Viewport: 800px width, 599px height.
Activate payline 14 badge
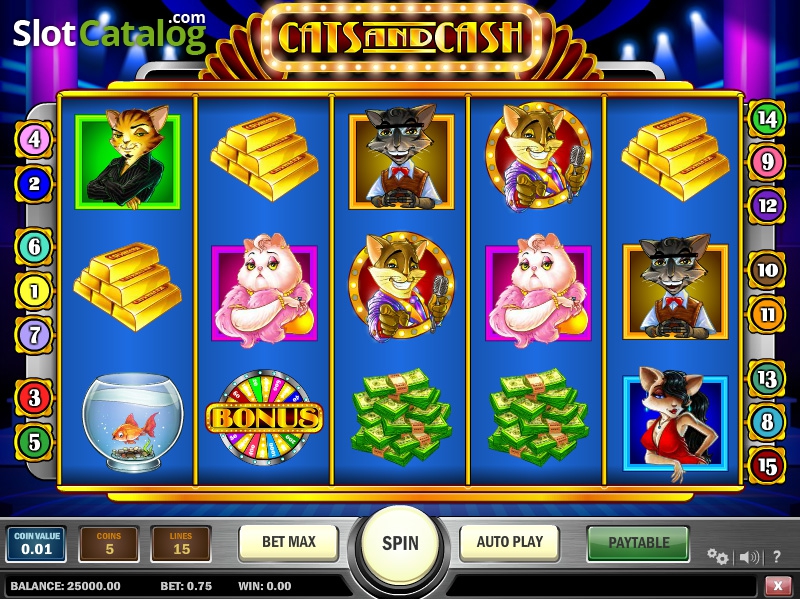[x=767, y=119]
